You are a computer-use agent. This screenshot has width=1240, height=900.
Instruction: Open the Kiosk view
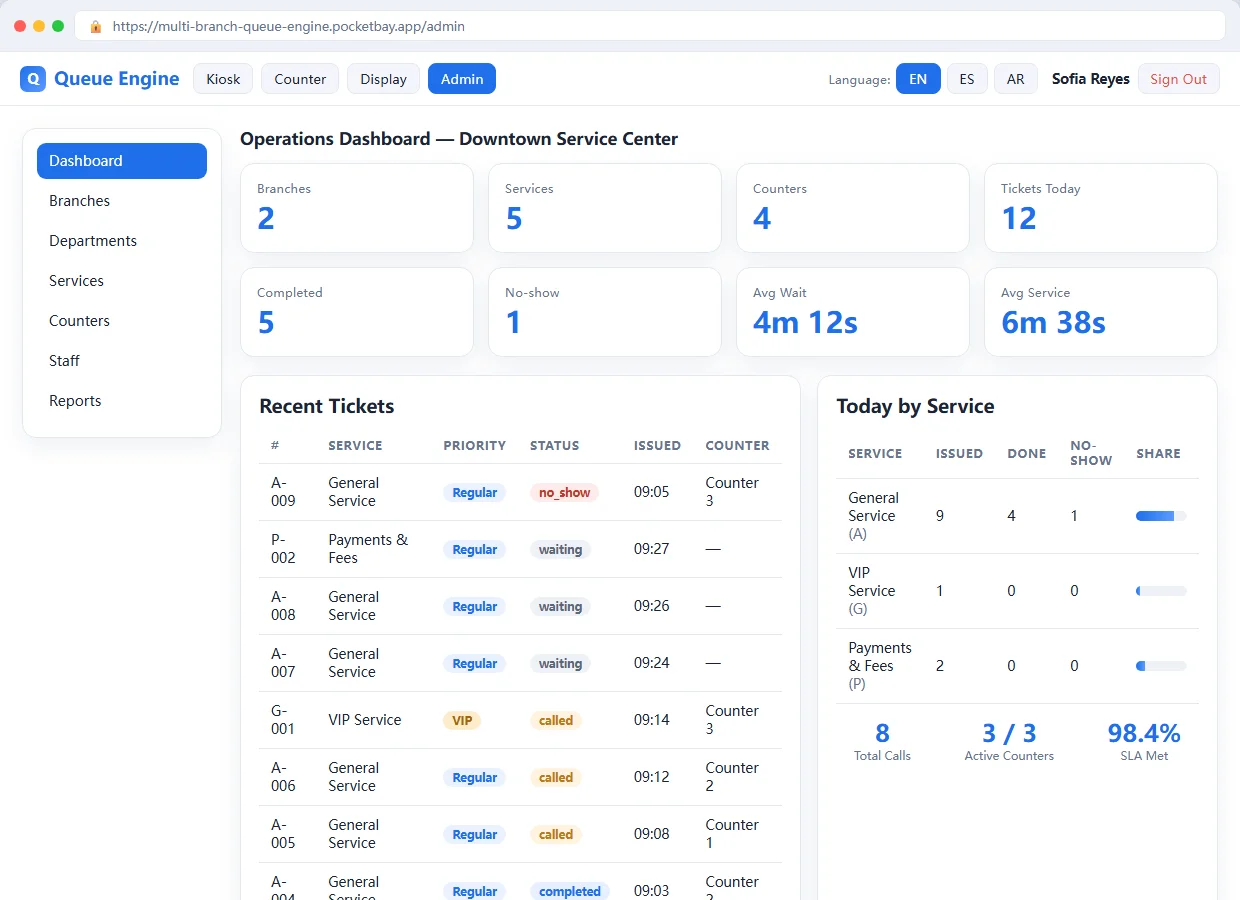pos(223,79)
